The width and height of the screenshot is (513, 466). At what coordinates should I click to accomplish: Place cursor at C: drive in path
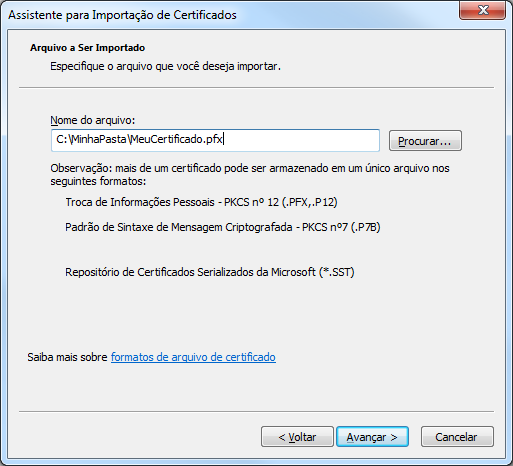[62, 139]
